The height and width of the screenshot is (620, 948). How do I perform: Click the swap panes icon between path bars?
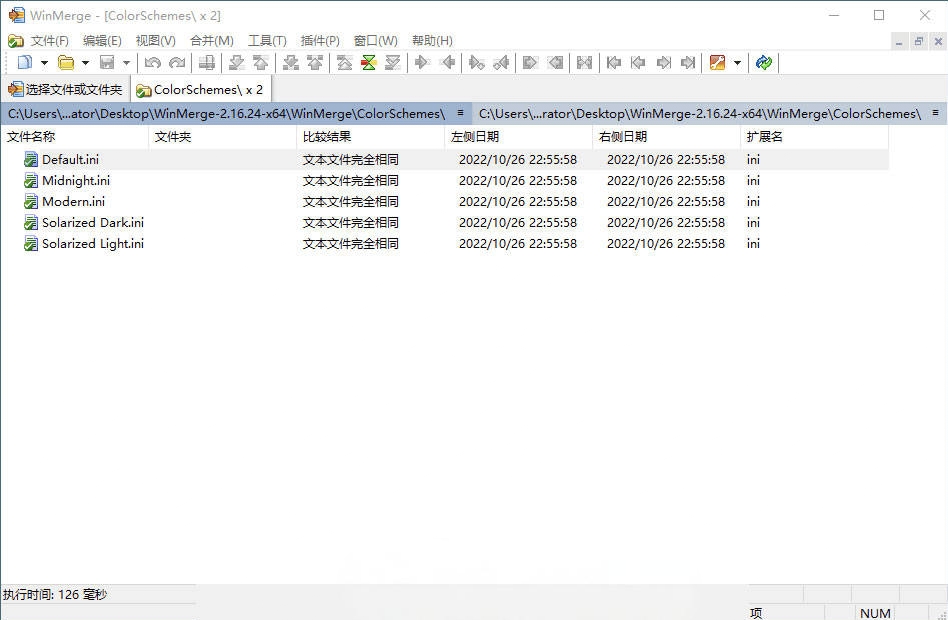(x=460, y=113)
